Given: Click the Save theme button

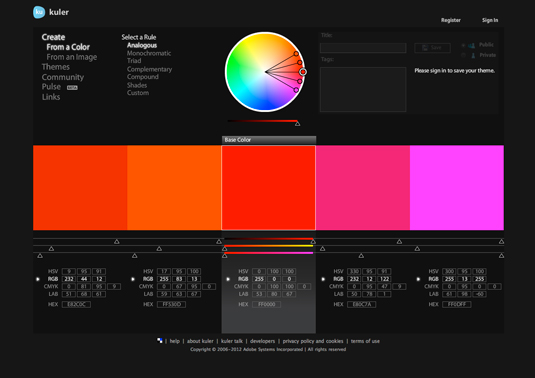Looking at the screenshot, I should (x=432, y=48).
